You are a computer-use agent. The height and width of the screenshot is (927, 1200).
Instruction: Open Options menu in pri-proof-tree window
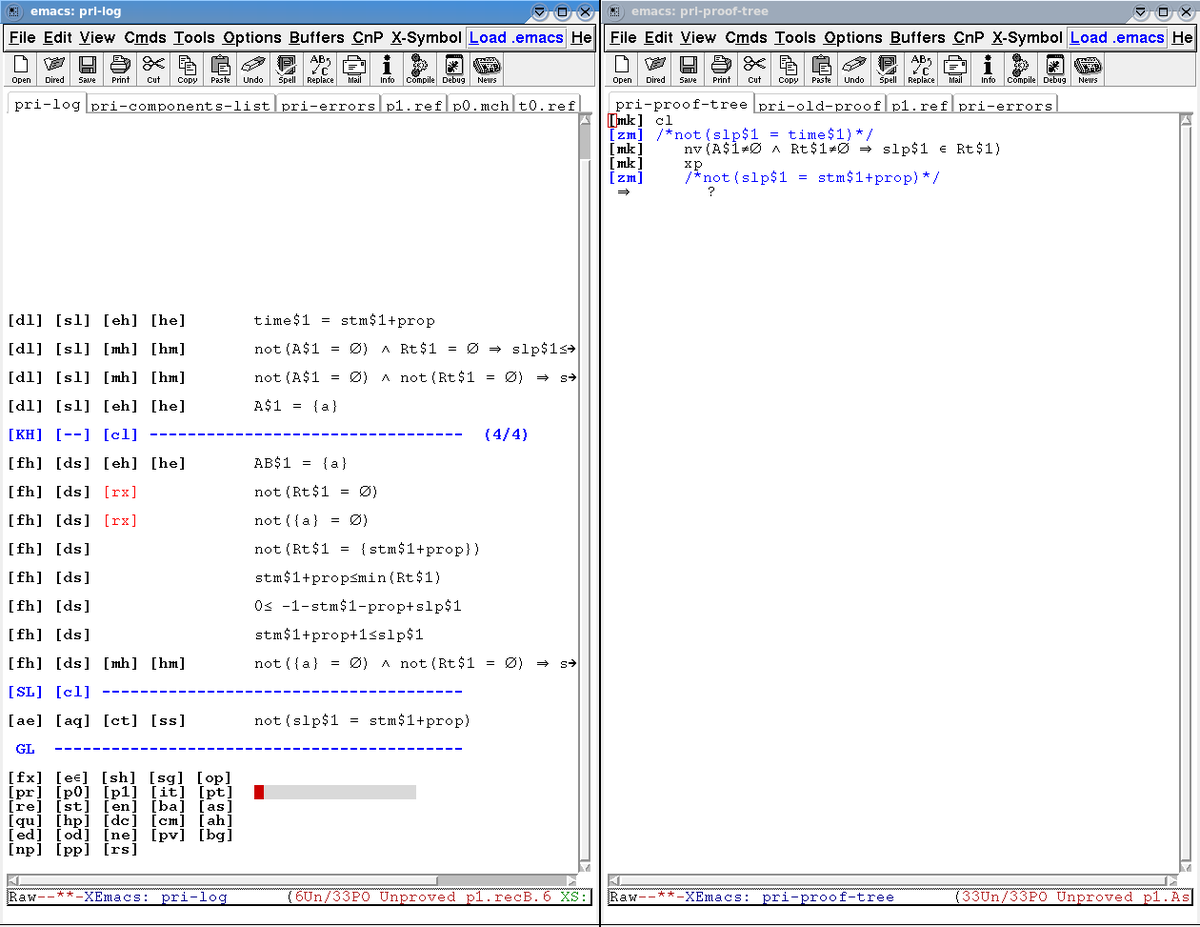click(x=853, y=37)
